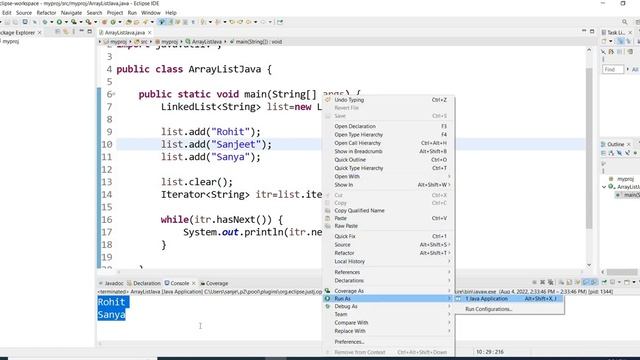Minimize the Package Explorer view
This screenshot has width=640, height=360.
coord(82,31)
